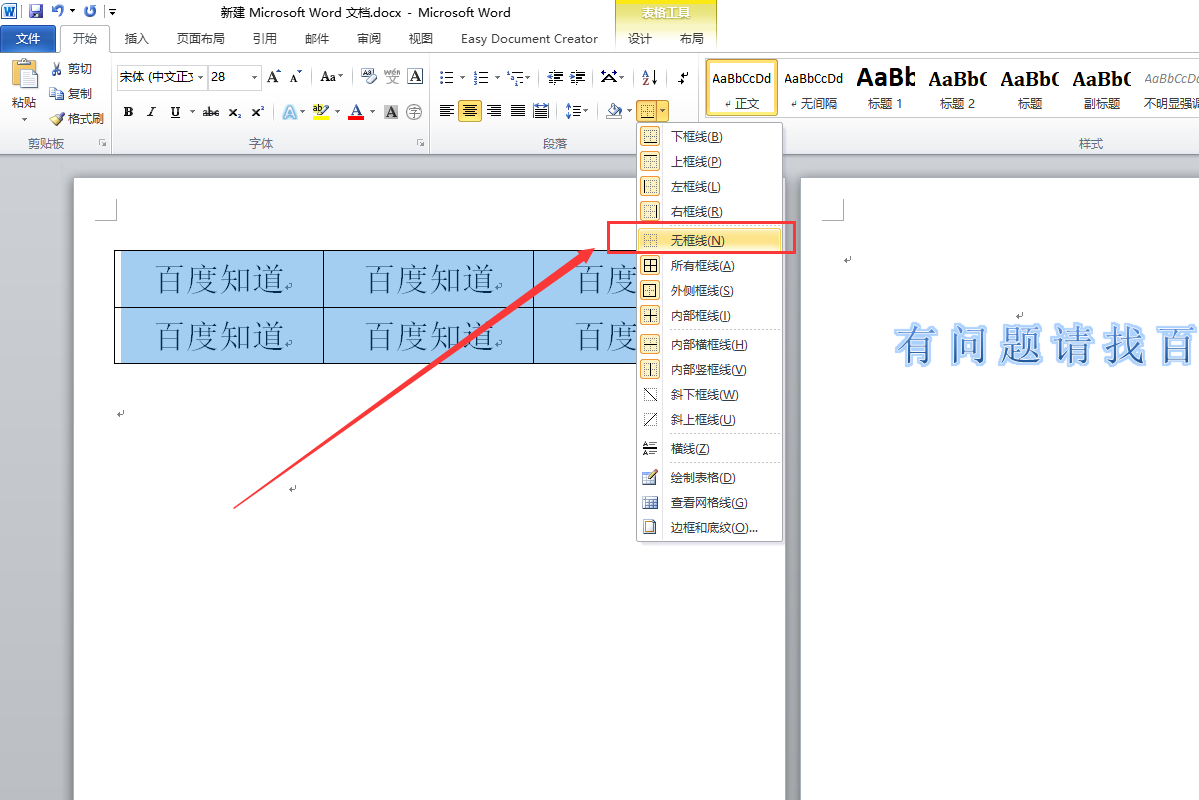Click the distributed alignment icon
This screenshot has width=1199, height=800.
coord(541,111)
